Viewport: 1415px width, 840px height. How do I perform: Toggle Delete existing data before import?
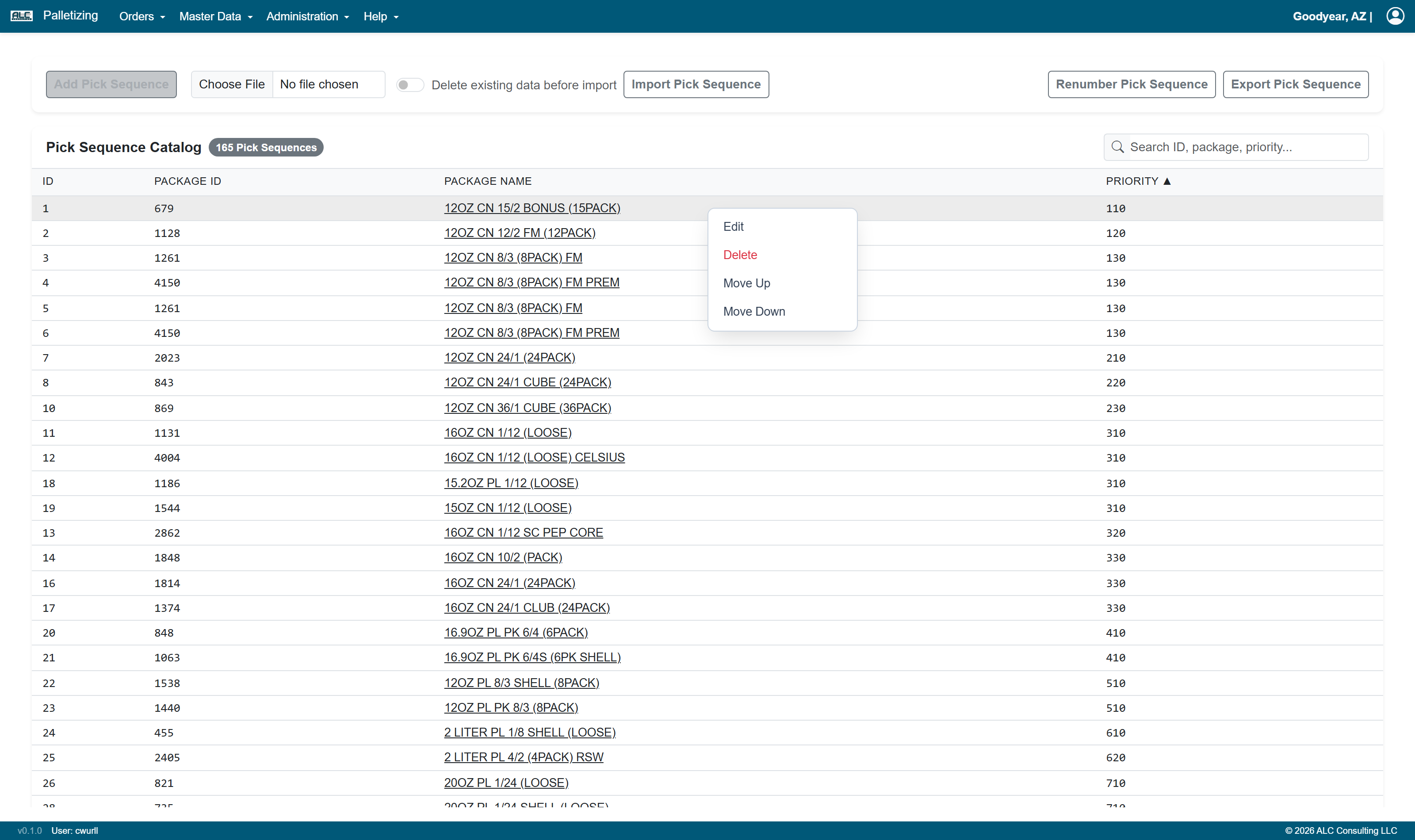pos(410,85)
